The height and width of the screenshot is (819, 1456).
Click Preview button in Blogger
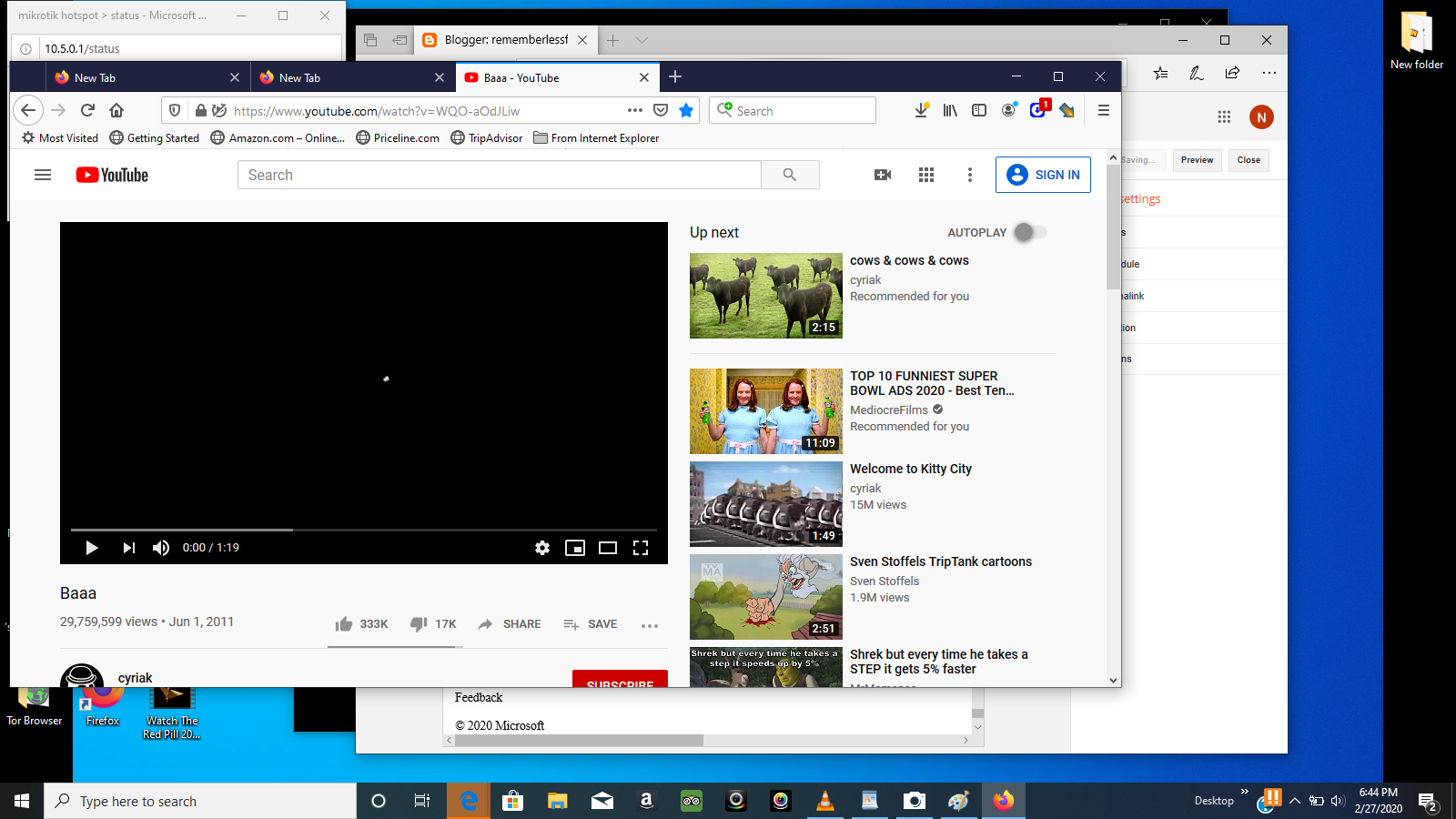click(1197, 160)
